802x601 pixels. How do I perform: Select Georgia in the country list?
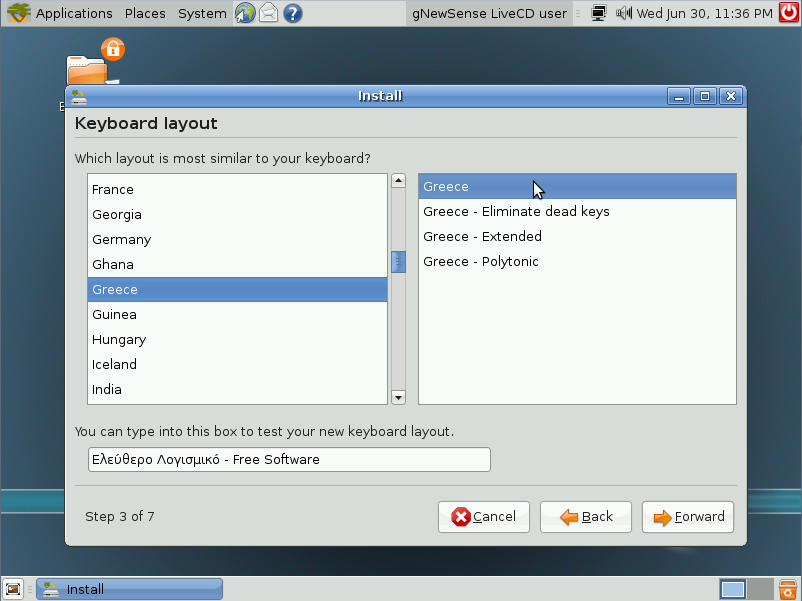pyautogui.click(x=237, y=214)
